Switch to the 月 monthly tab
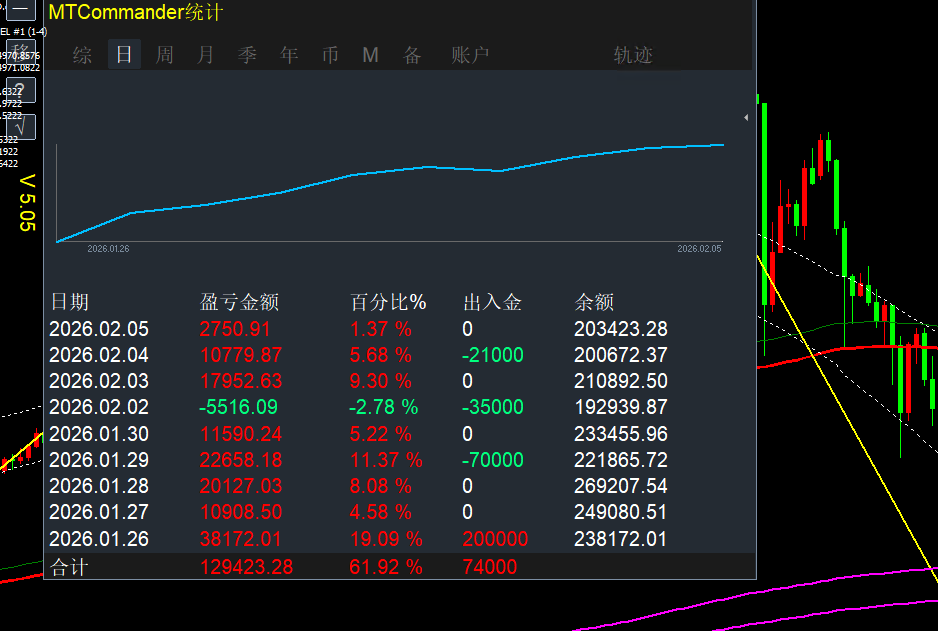 [205, 55]
